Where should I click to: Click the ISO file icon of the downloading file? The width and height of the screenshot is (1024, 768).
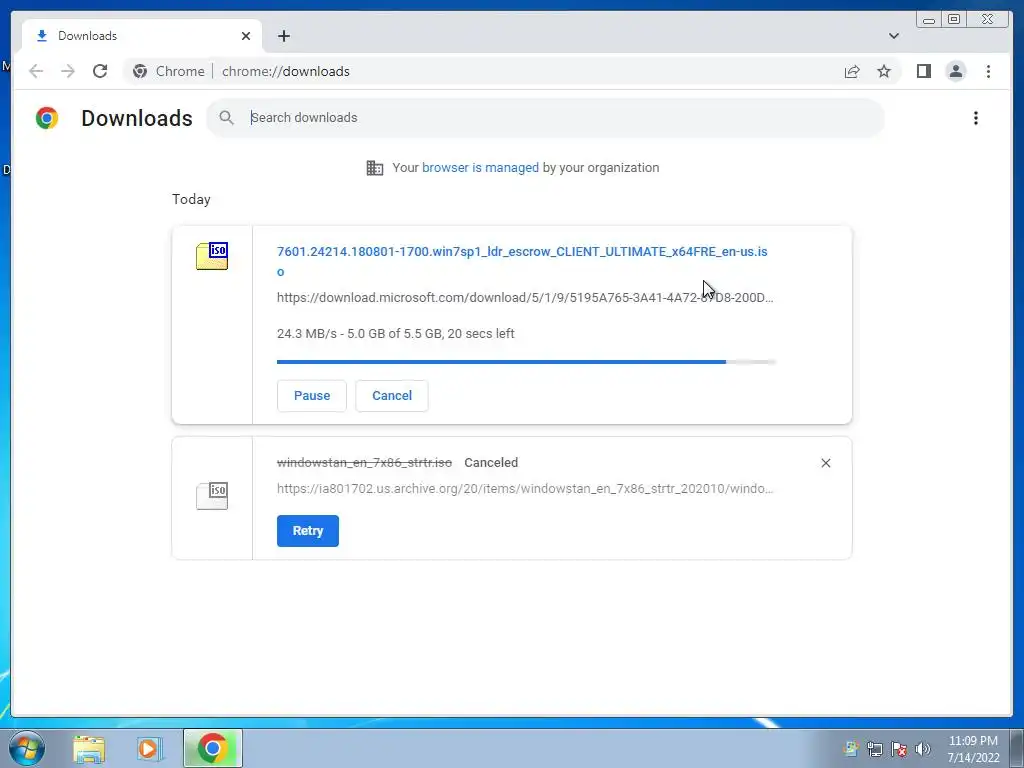[x=212, y=256]
